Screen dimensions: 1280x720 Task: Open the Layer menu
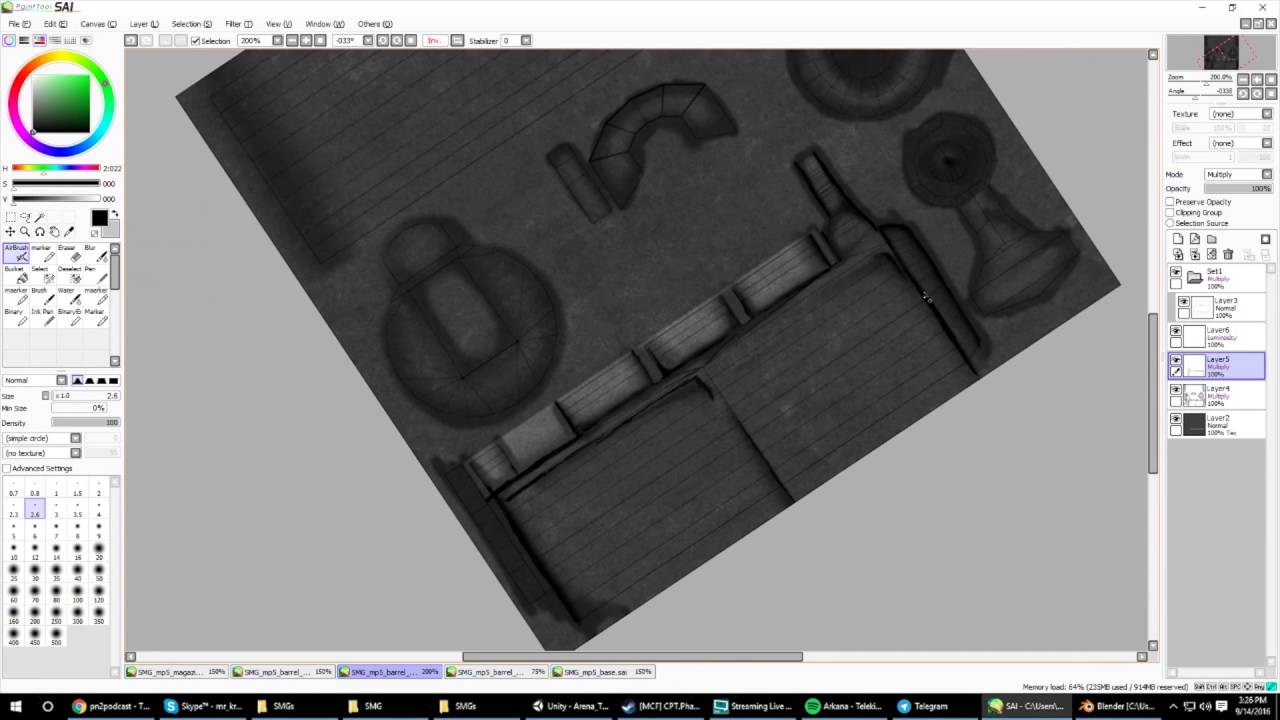[144, 24]
